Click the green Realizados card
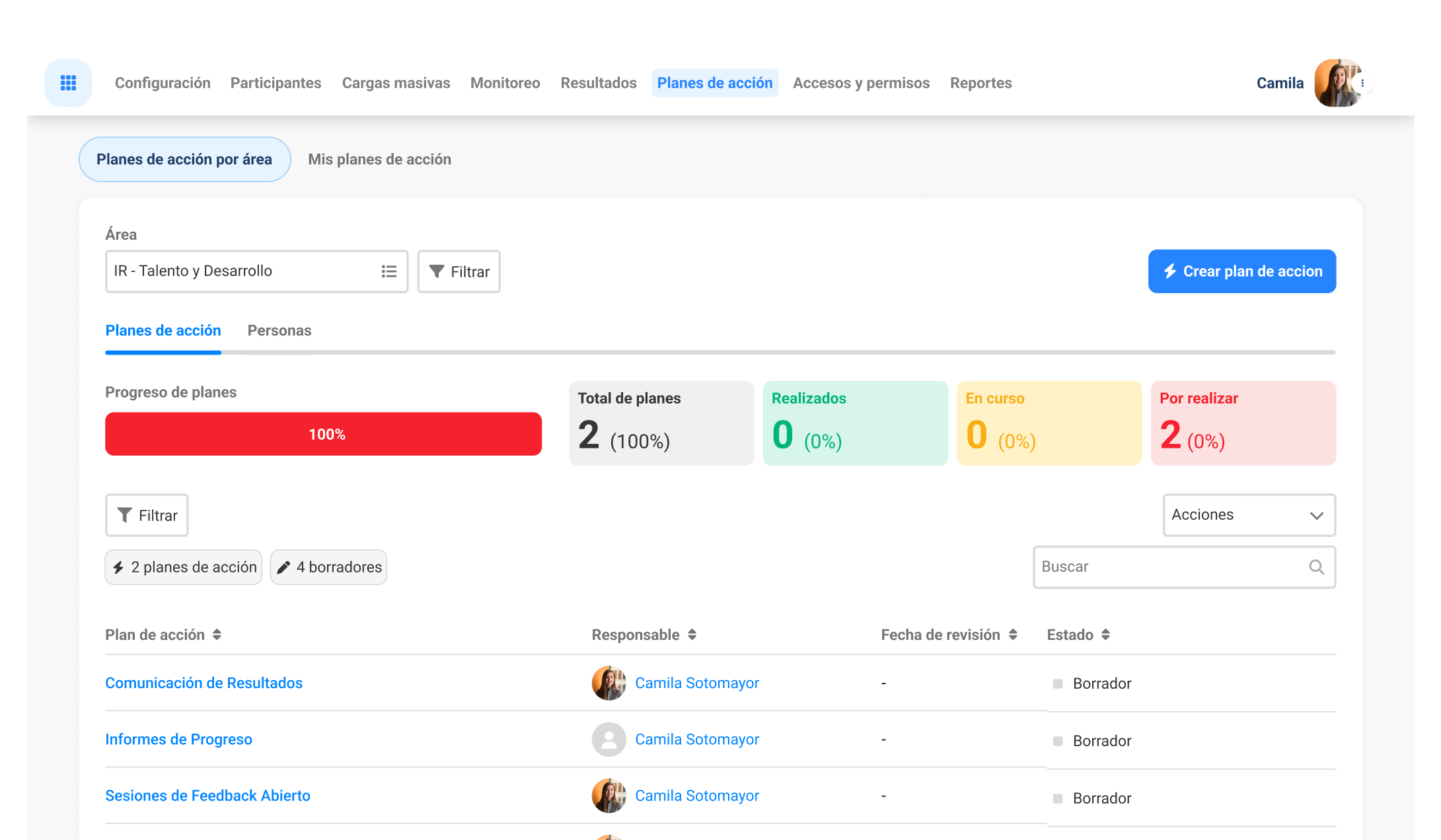1441x840 pixels. [855, 423]
